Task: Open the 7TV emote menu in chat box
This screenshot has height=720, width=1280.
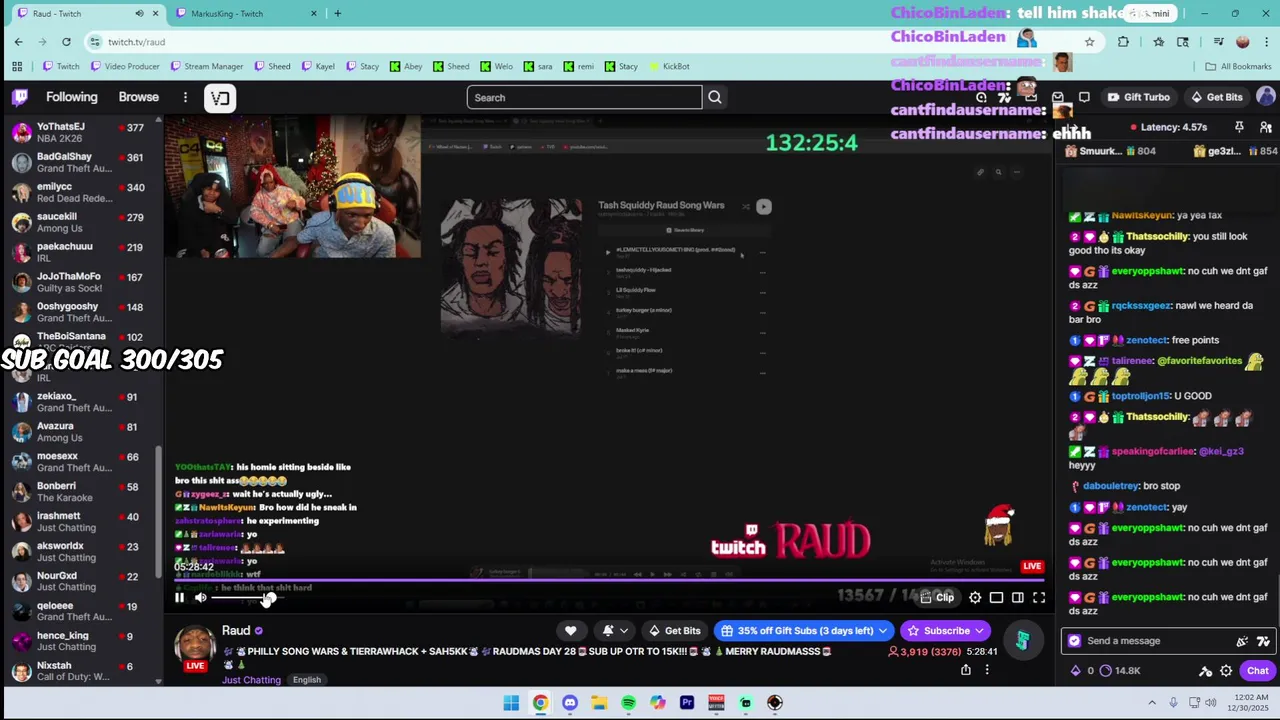Action: tap(1263, 641)
